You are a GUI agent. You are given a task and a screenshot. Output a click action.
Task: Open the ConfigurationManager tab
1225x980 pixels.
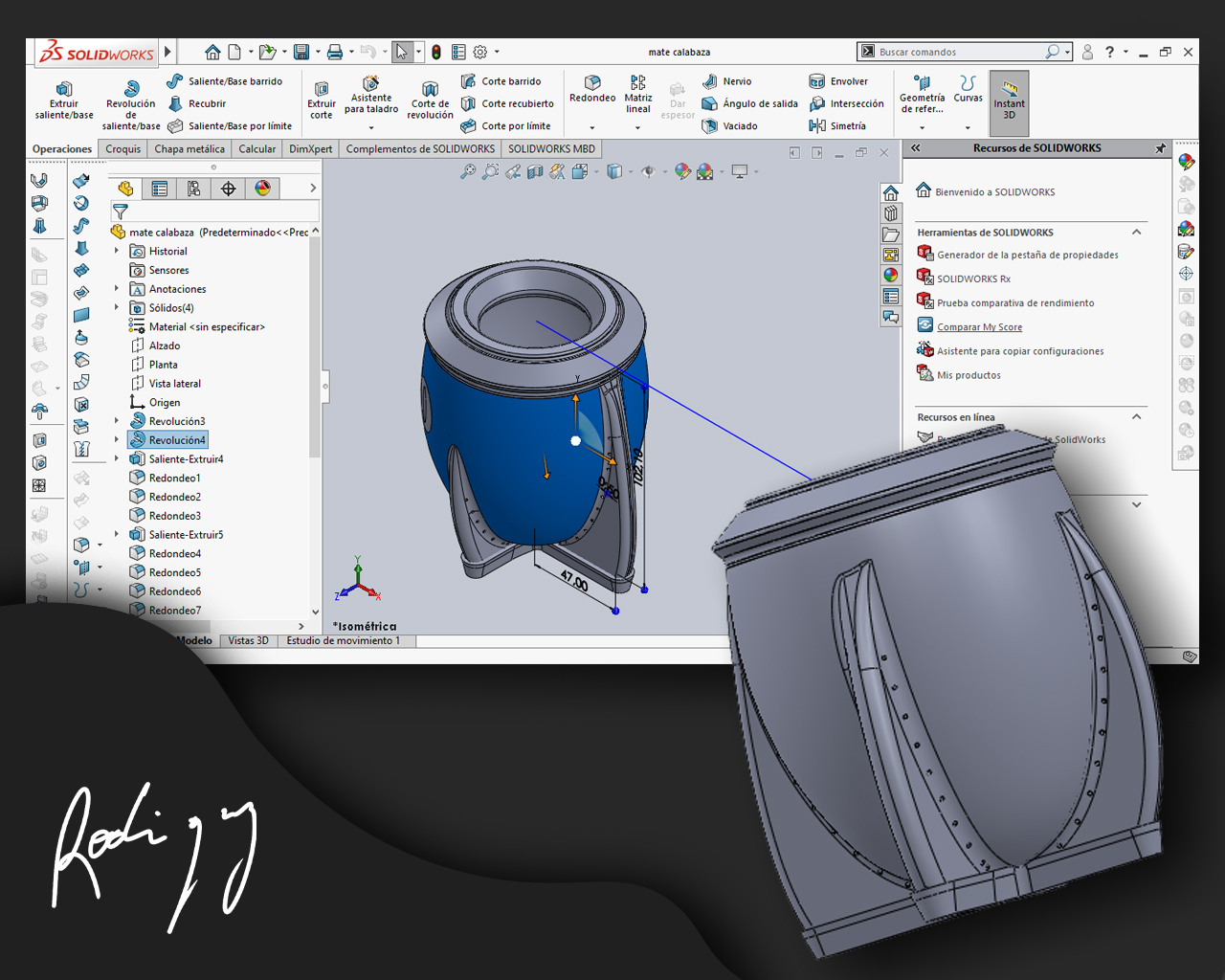click(194, 189)
